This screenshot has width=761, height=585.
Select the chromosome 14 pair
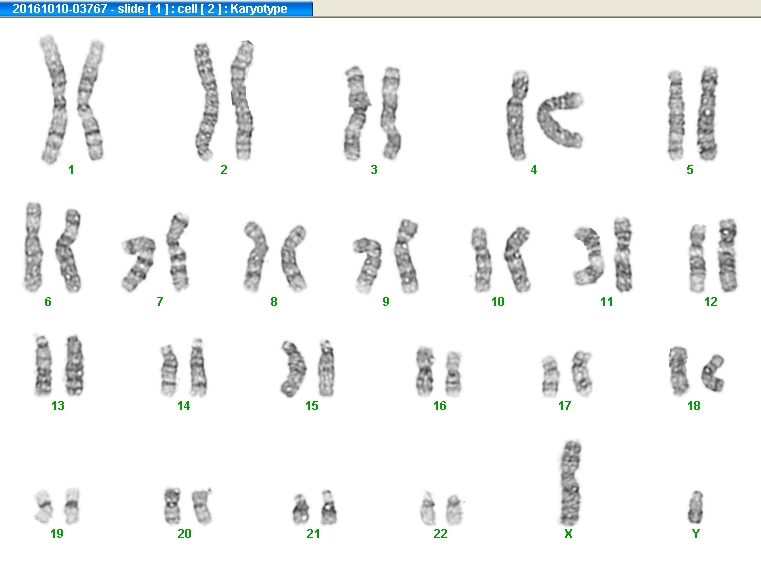(x=184, y=368)
